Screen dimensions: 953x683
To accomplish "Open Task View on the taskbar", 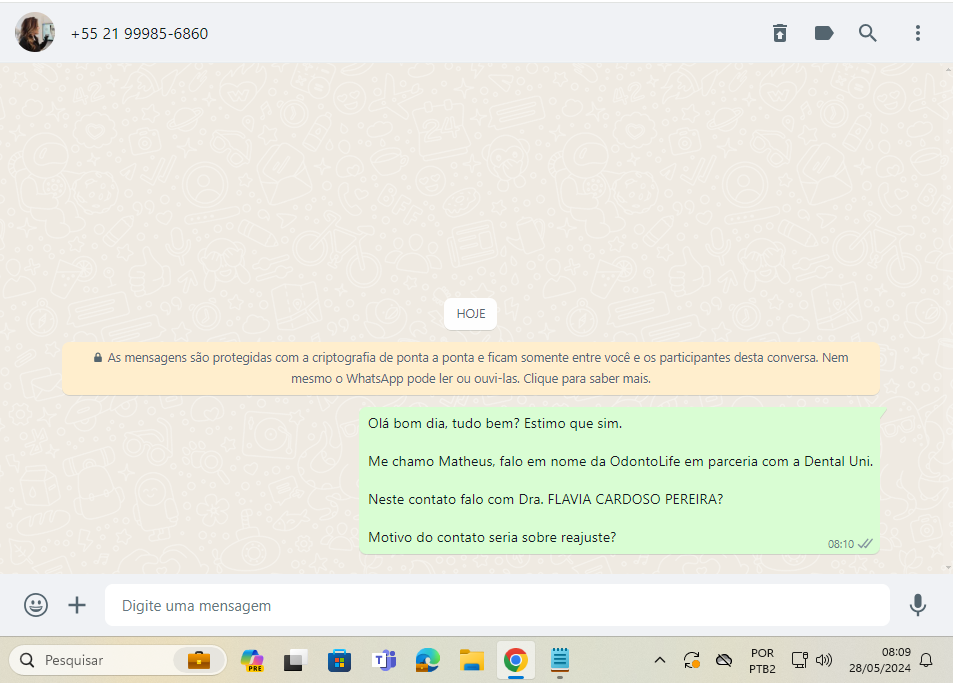I will tap(296, 660).
